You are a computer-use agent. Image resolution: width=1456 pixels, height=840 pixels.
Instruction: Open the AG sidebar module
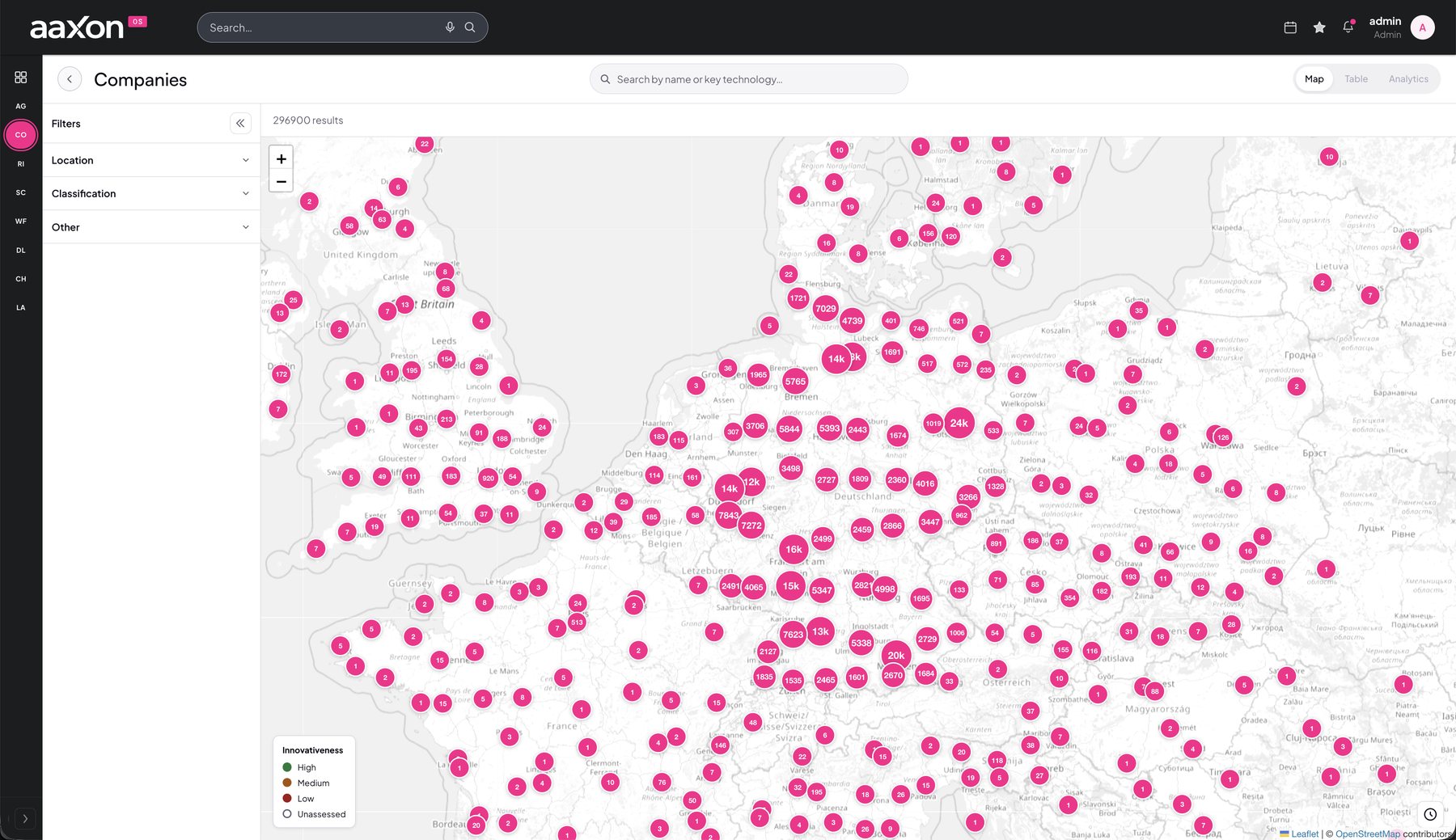tap(21, 106)
